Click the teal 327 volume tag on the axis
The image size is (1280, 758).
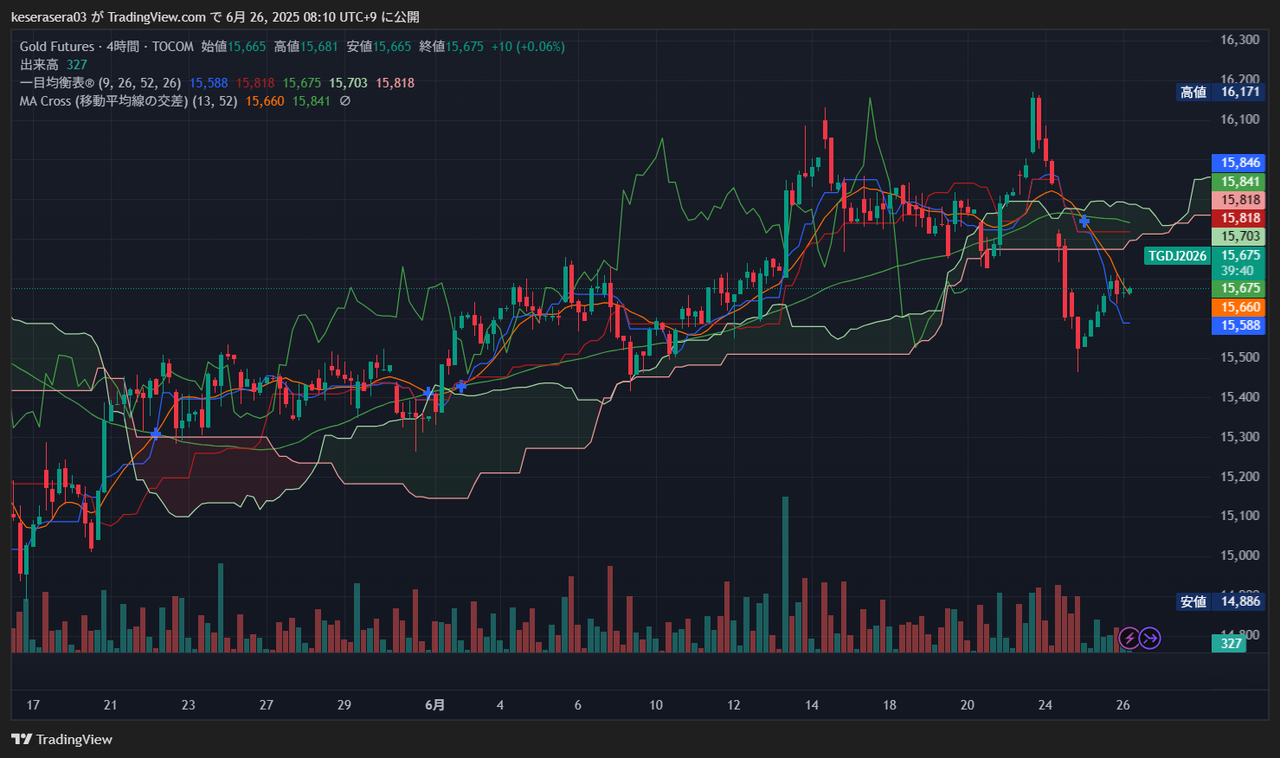1229,644
